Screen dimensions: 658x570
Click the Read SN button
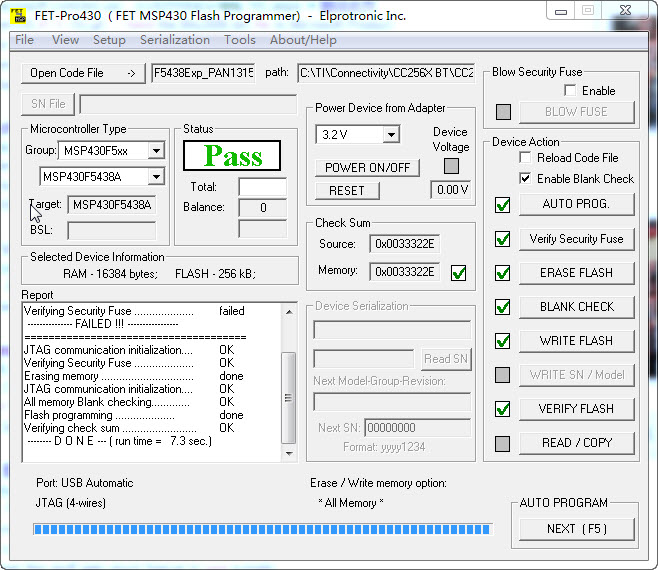(x=446, y=359)
